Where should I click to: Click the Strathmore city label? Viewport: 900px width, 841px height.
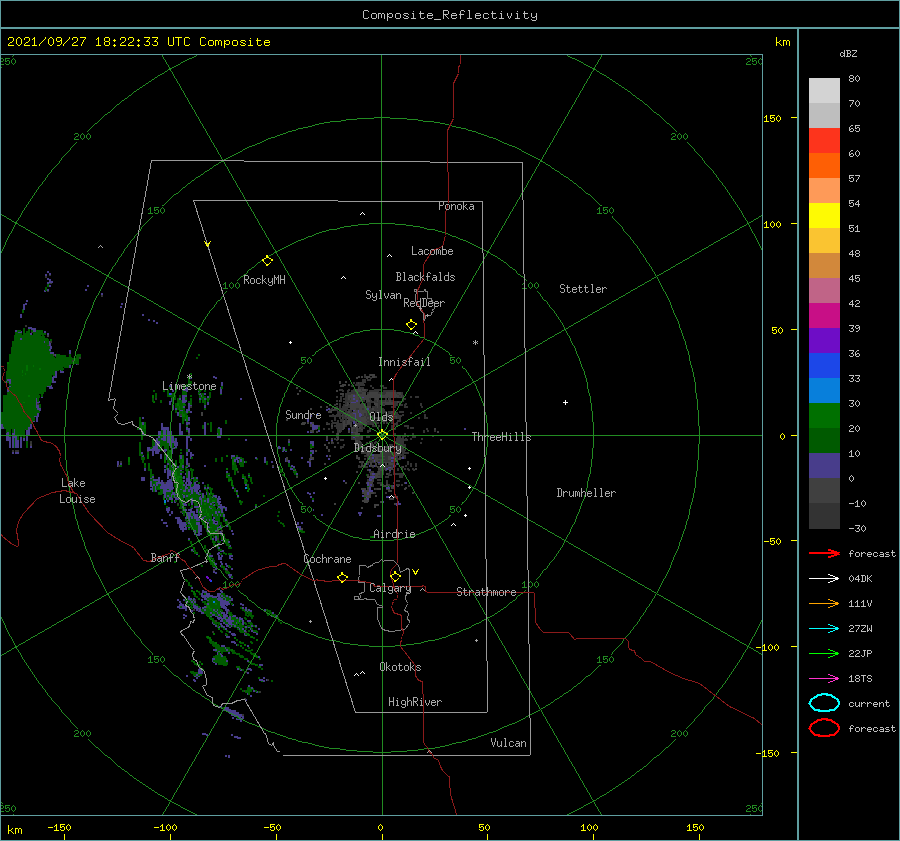click(x=486, y=592)
